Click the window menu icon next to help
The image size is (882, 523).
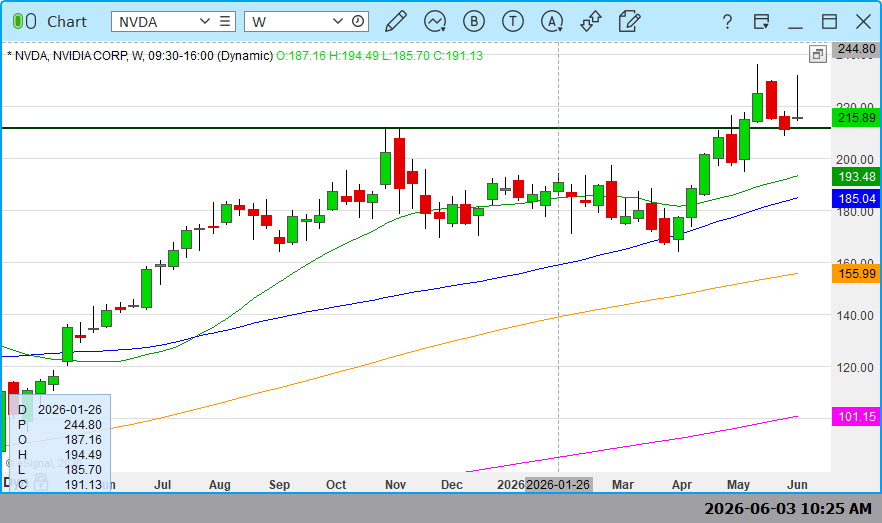click(x=761, y=21)
